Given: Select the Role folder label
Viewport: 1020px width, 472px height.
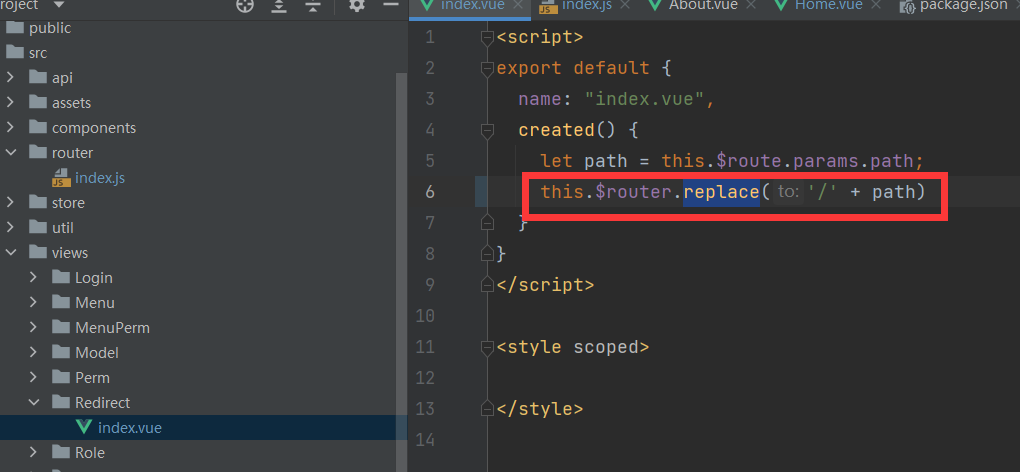Looking at the screenshot, I should (x=90, y=452).
